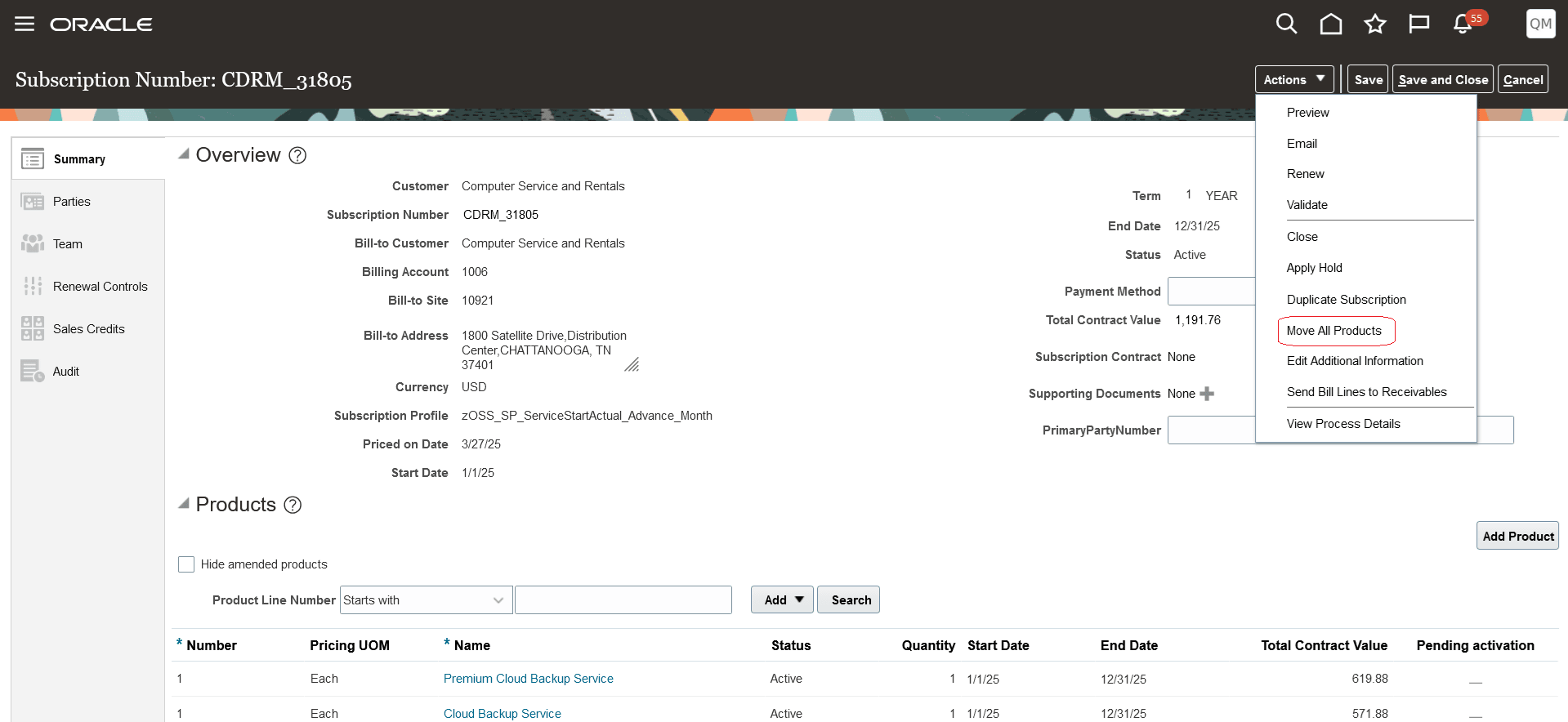Viewport: 1568px width, 722px height.
Task: Click the Oracle logo
Action: [x=101, y=25]
